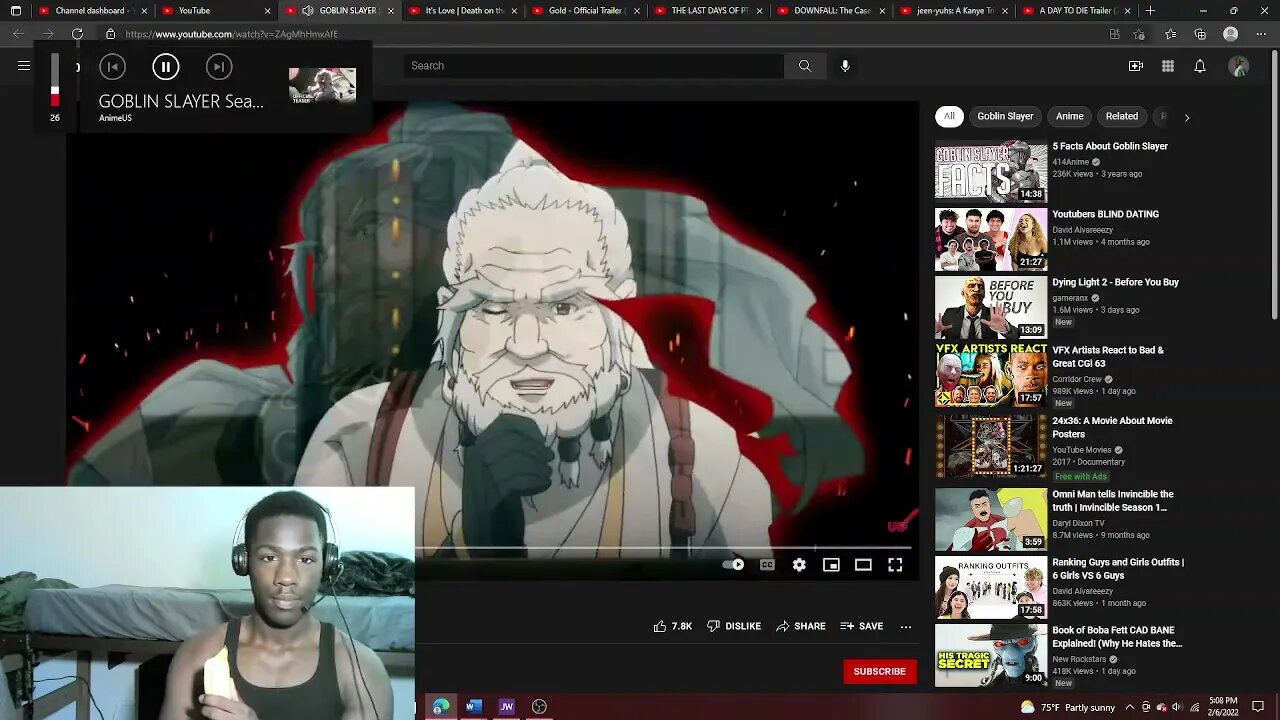
Task: Open the Youtubers BLIND DATING video title
Action: [1106, 214]
